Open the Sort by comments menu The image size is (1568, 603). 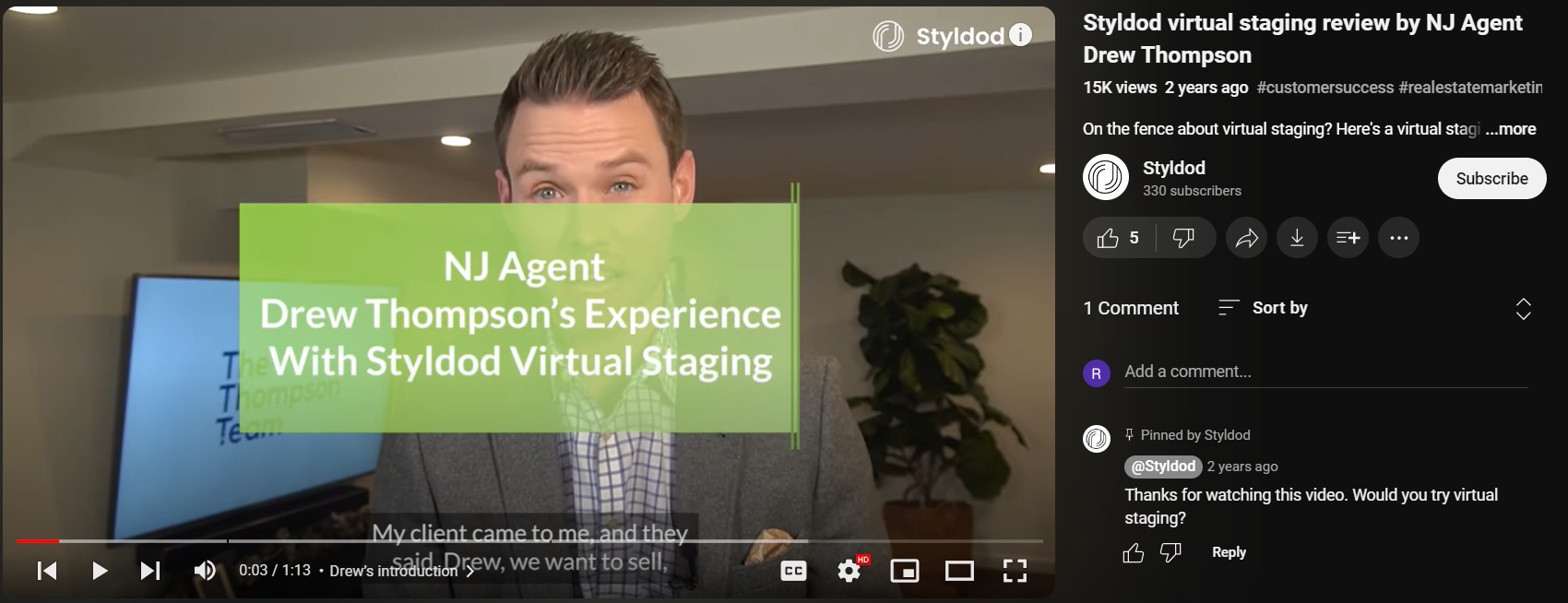(1264, 308)
